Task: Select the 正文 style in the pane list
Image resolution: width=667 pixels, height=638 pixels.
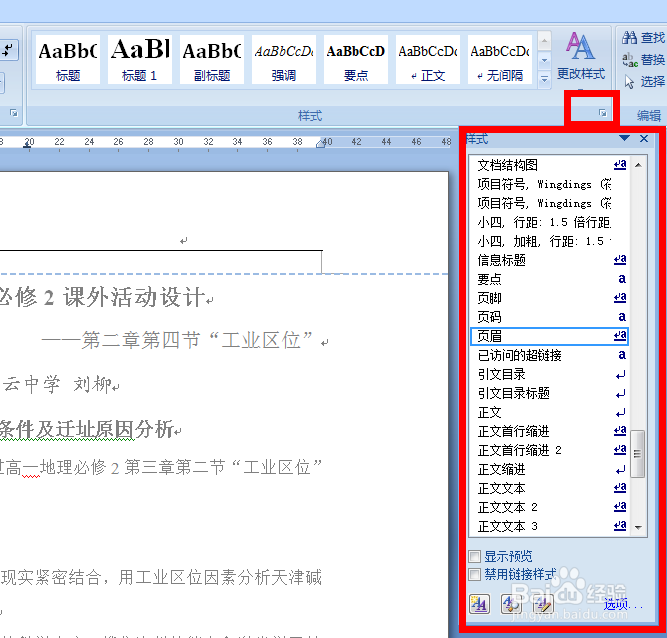Action: tap(549, 413)
